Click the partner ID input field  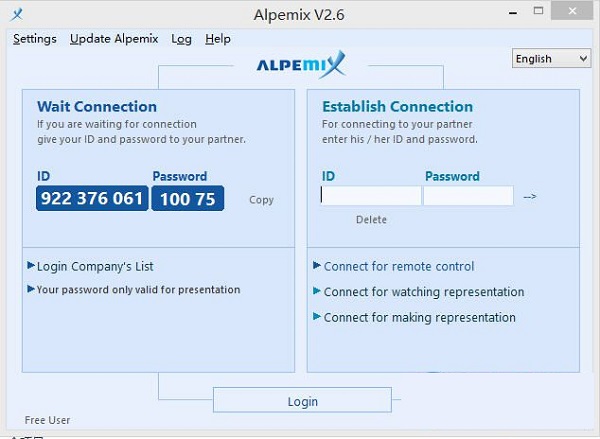371,196
